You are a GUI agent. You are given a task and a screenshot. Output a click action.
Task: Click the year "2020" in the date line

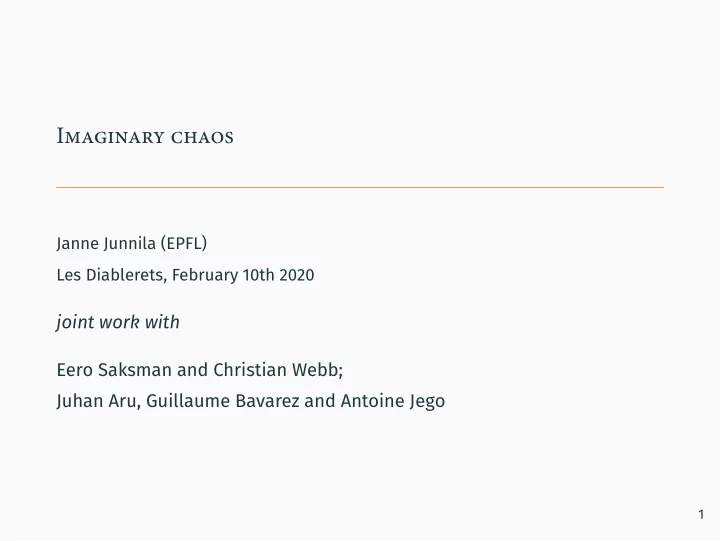pos(297,275)
